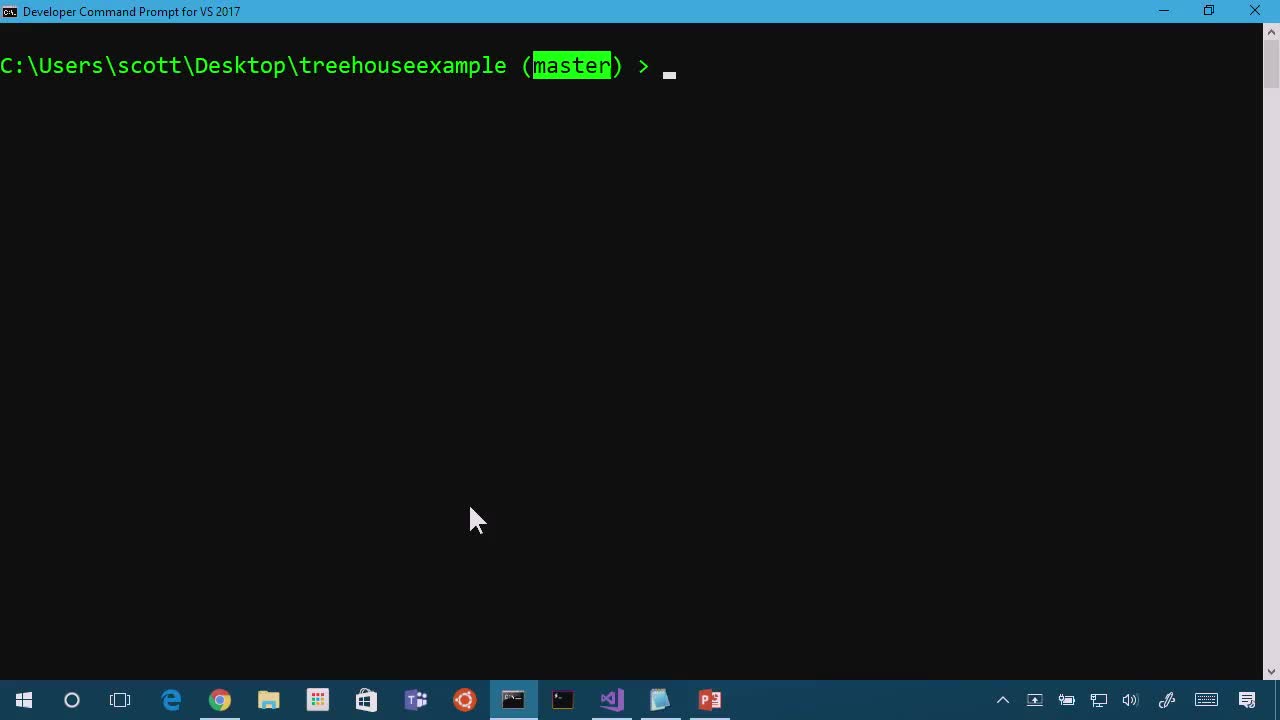This screenshot has width=1280, height=720.
Task: Open the second terminal taskbar icon
Action: tap(563, 700)
